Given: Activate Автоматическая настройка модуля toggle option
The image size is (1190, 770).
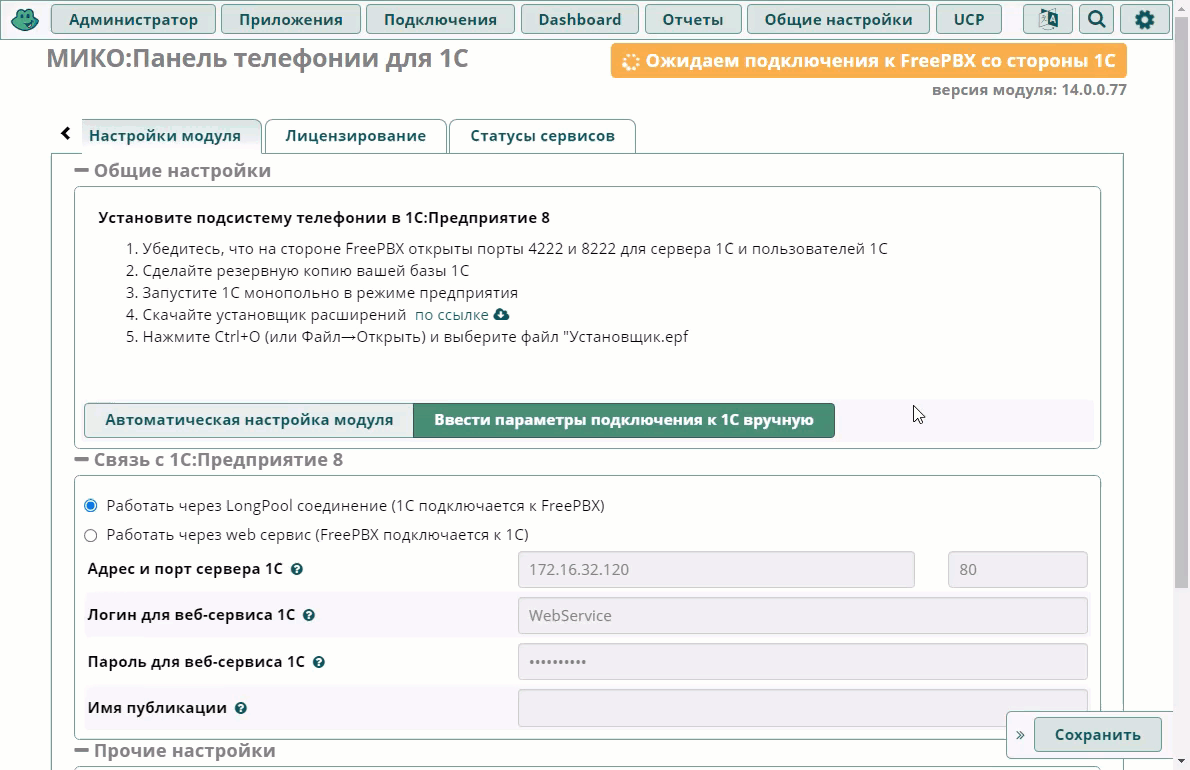Looking at the screenshot, I should pos(248,420).
